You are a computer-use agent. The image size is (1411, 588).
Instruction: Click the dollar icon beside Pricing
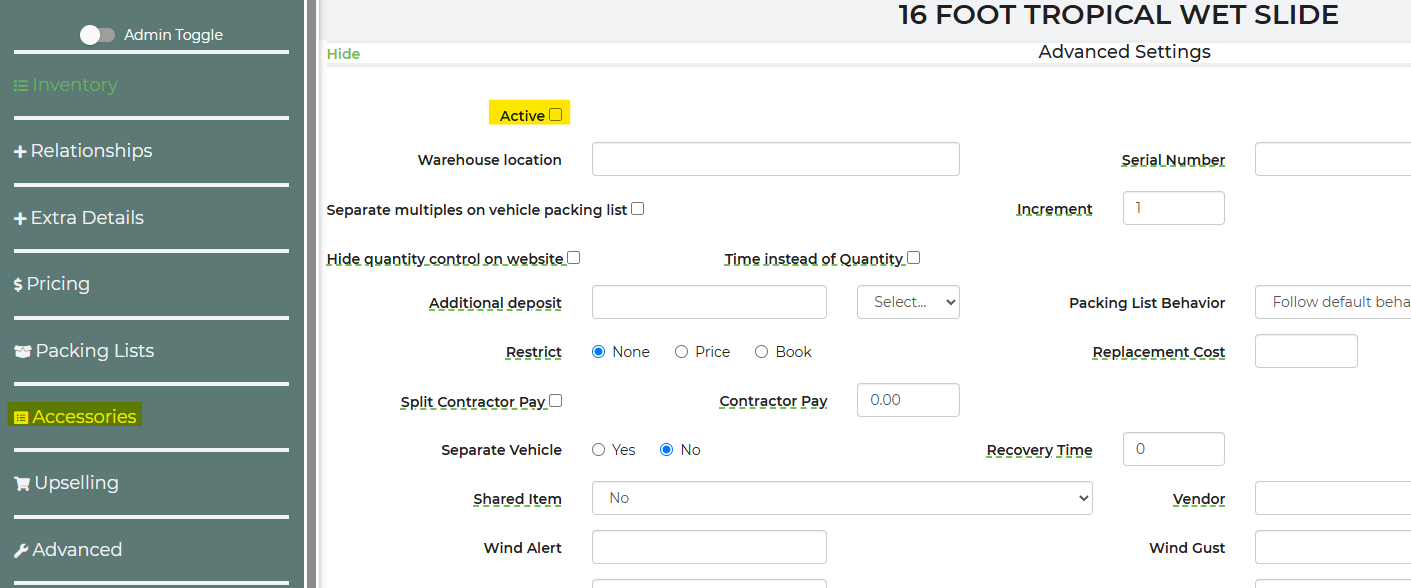tap(18, 285)
